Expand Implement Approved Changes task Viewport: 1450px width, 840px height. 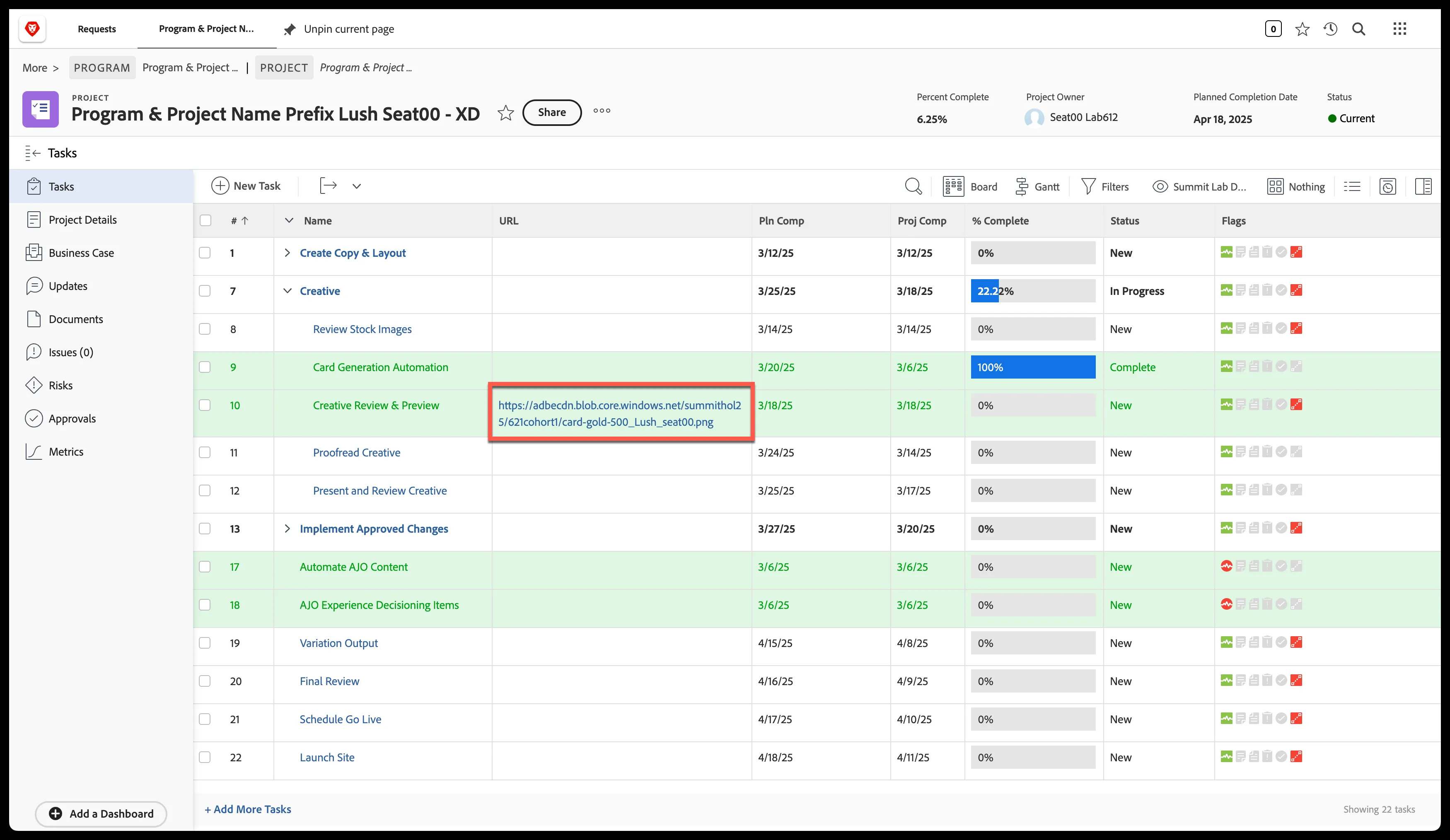(287, 528)
